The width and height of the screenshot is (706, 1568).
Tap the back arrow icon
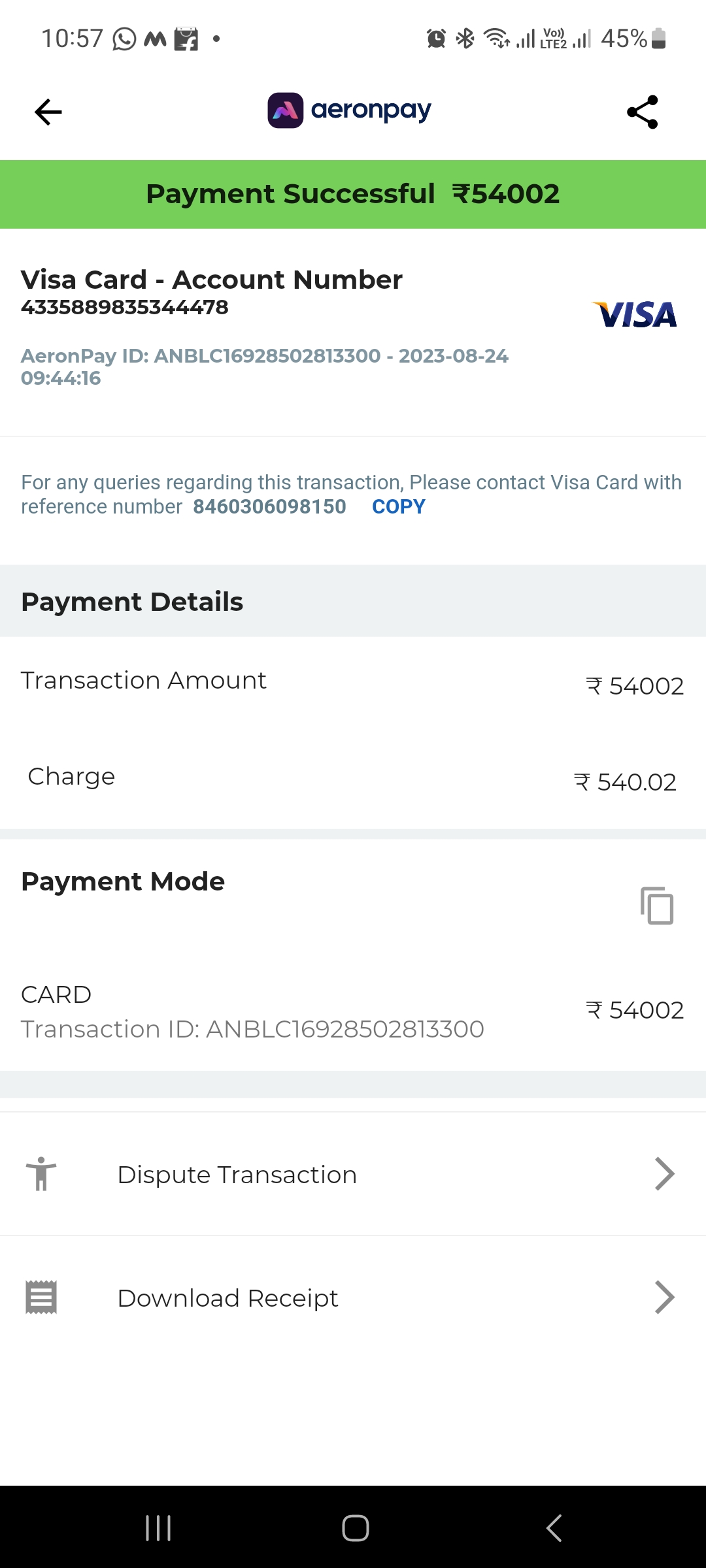(x=48, y=112)
